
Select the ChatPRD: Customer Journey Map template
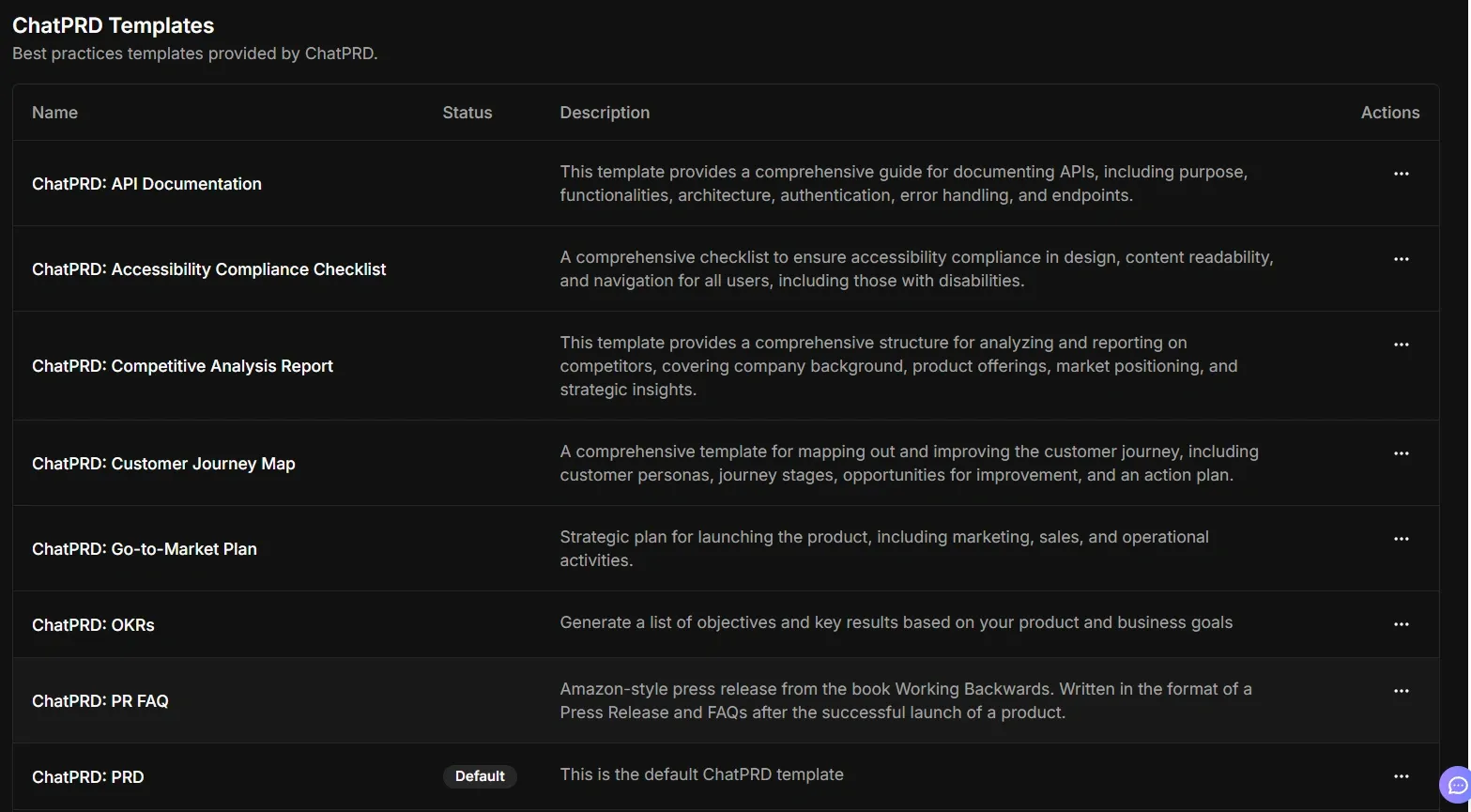[x=163, y=463]
